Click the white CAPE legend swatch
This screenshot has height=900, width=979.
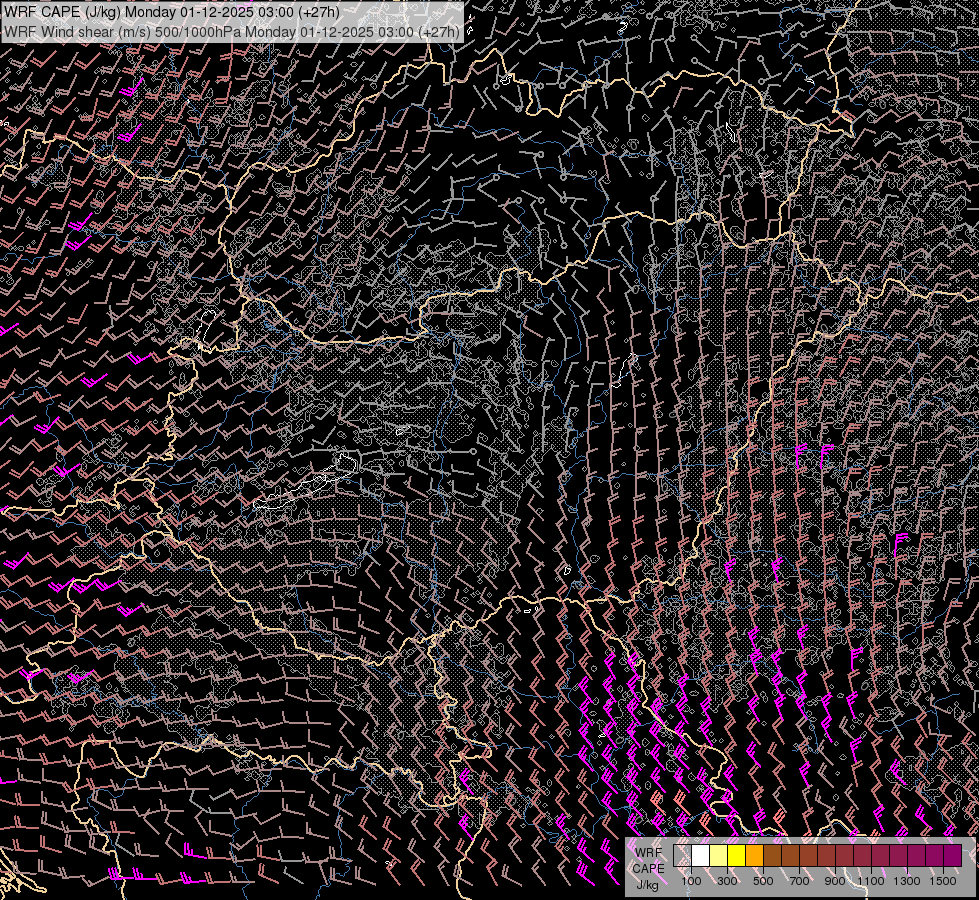[701, 856]
